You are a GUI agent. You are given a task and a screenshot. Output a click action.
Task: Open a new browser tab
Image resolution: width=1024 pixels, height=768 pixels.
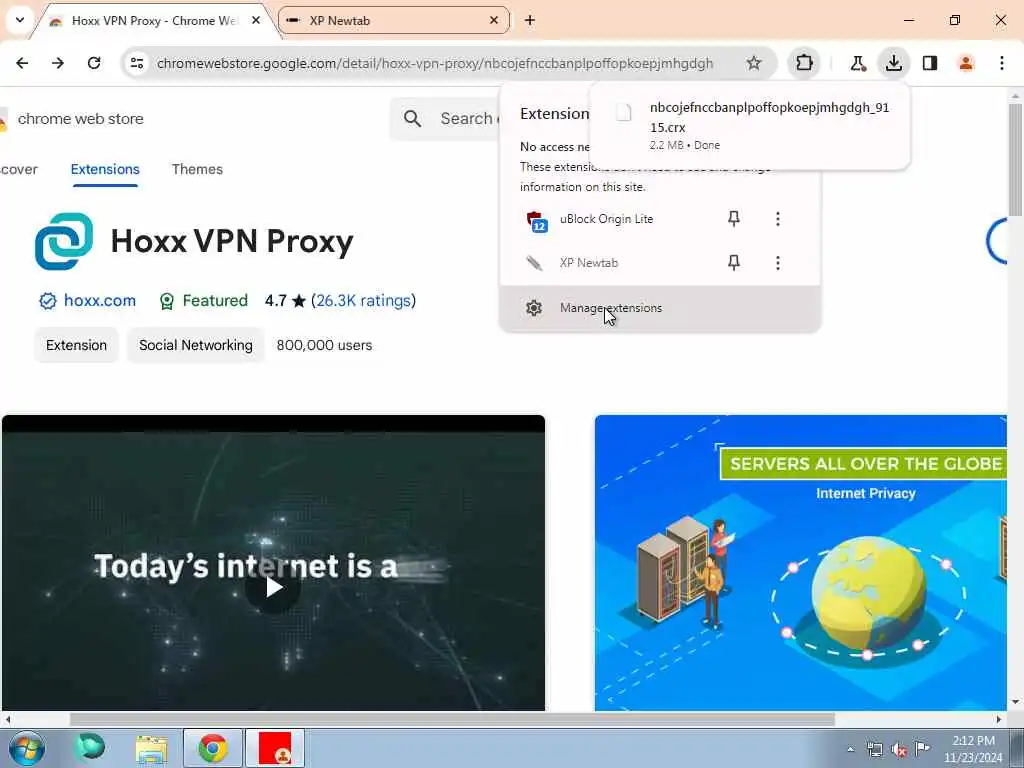pyautogui.click(x=530, y=20)
